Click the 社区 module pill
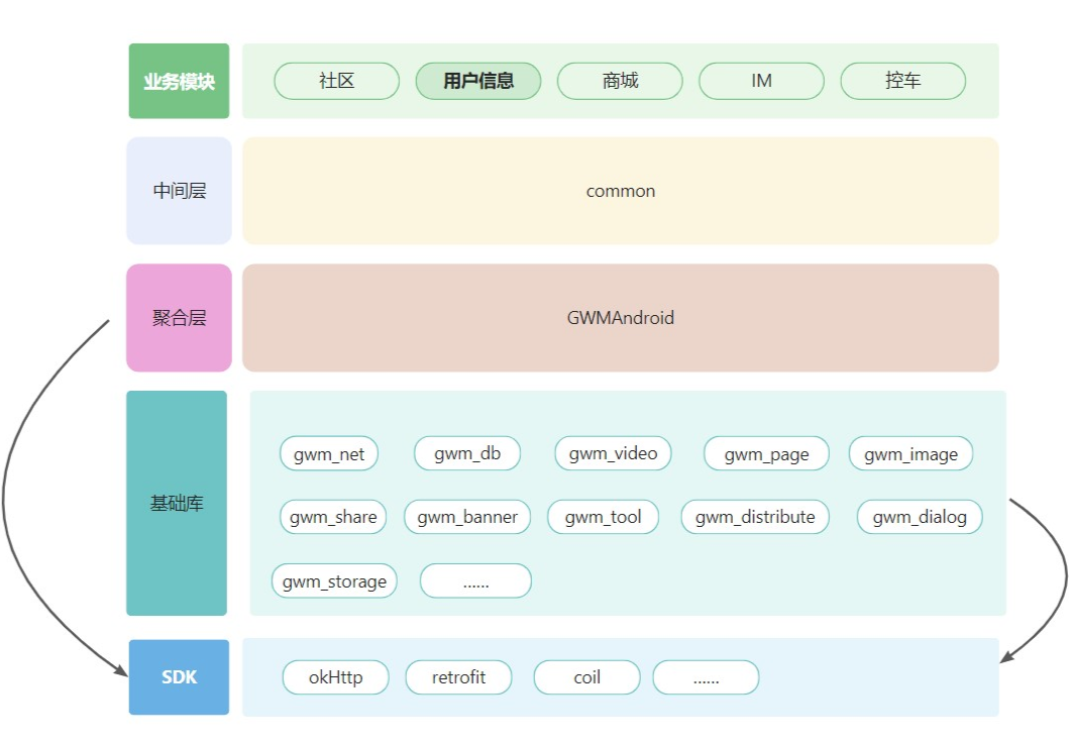Viewport: 1069px width, 736px height. click(x=337, y=81)
